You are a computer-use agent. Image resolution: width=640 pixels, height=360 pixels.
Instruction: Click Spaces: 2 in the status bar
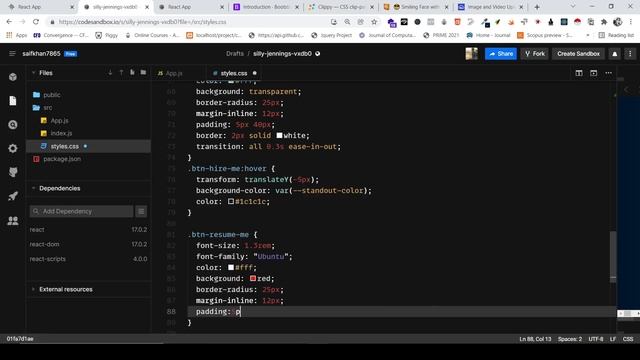click(570, 339)
